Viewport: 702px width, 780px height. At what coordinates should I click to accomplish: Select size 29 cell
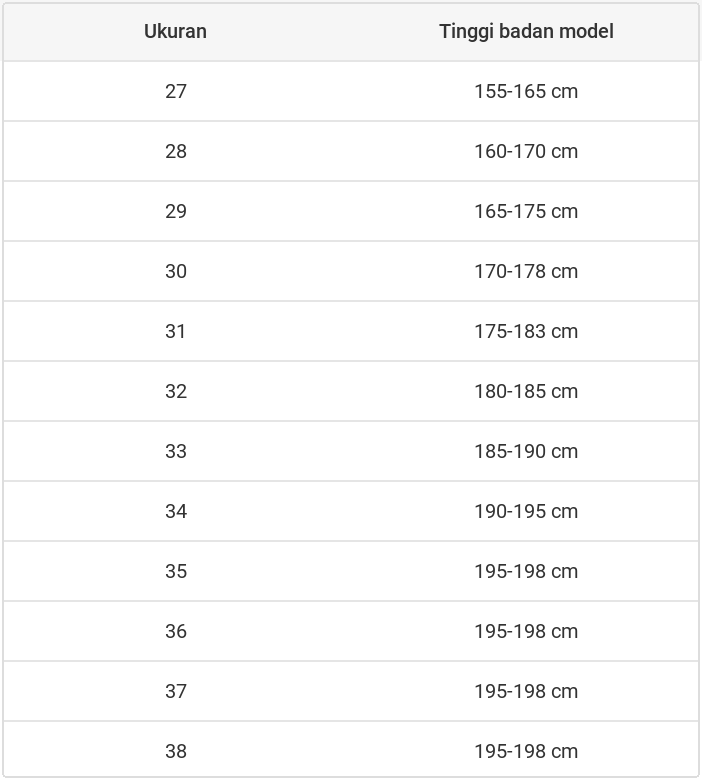[176, 211]
